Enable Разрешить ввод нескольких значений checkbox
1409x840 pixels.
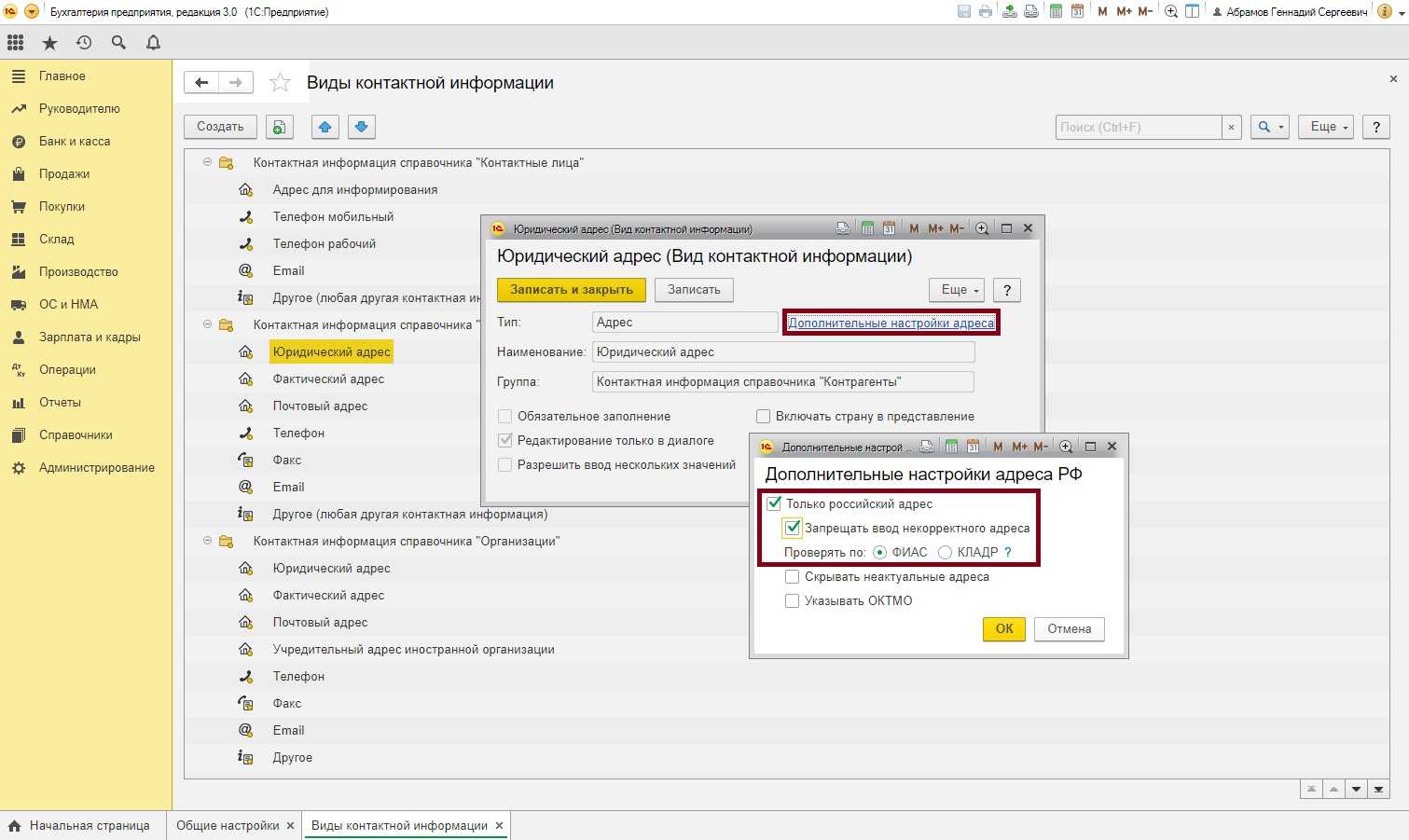[x=504, y=464]
